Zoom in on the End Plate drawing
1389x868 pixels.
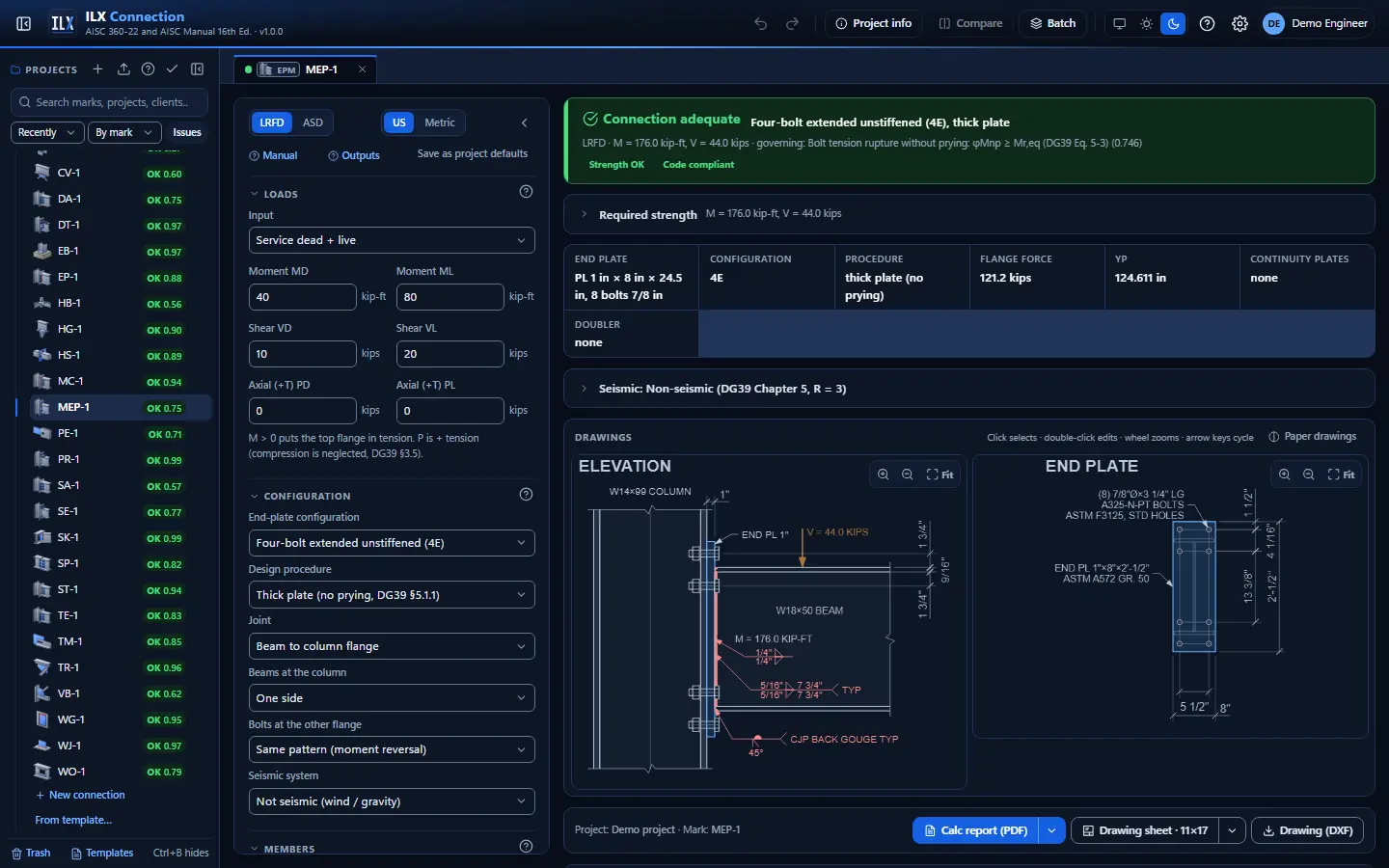pyautogui.click(x=1285, y=475)
